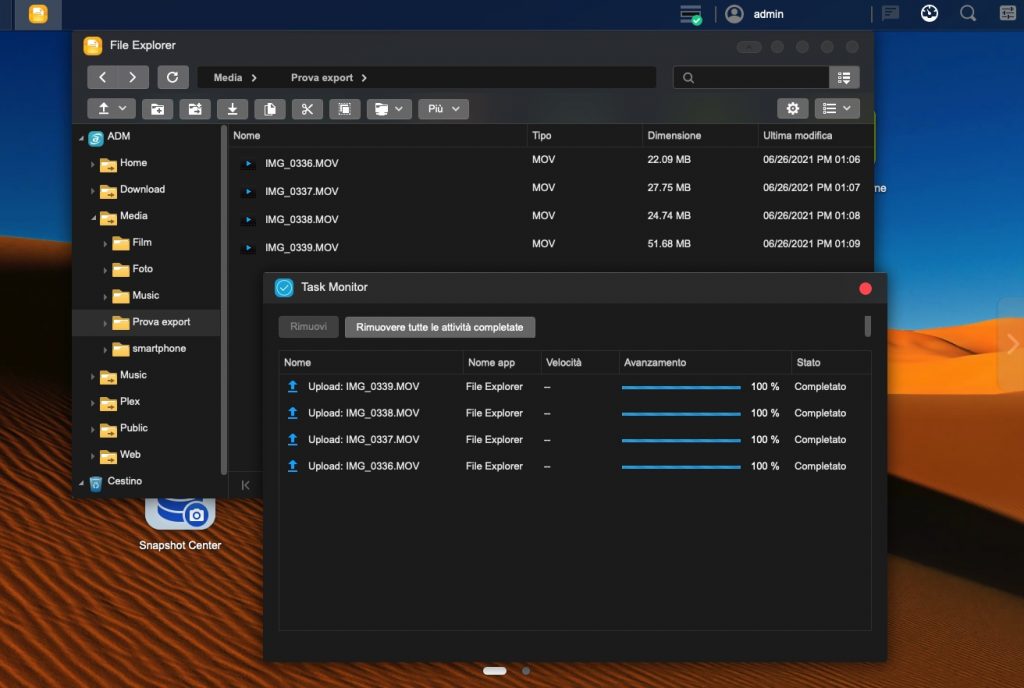Open the activity monitor gauge icon

click(929, 14)
